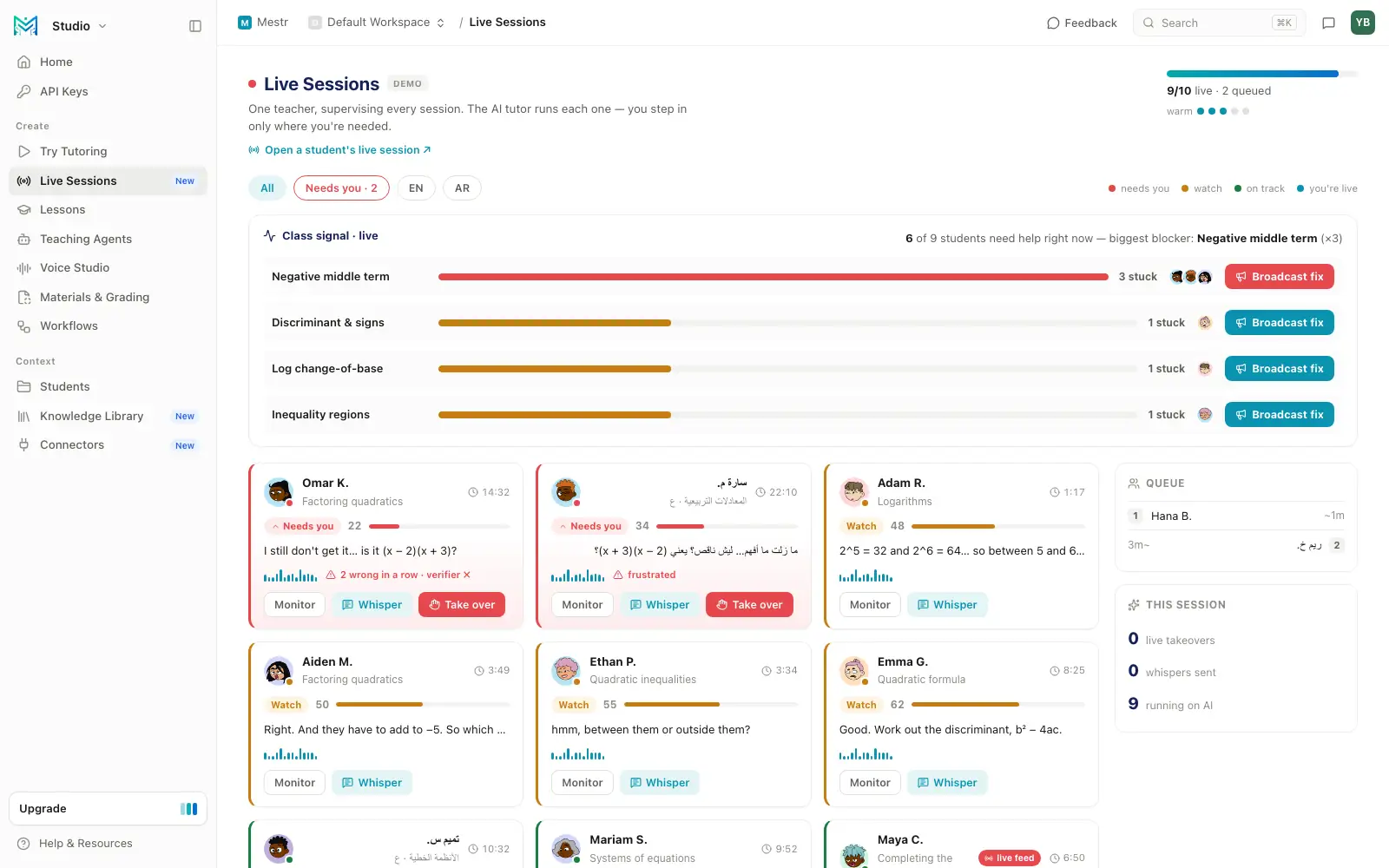1389x868 pixels.
Task: Click Negative middle term progress bar
Action: (773, 277)
